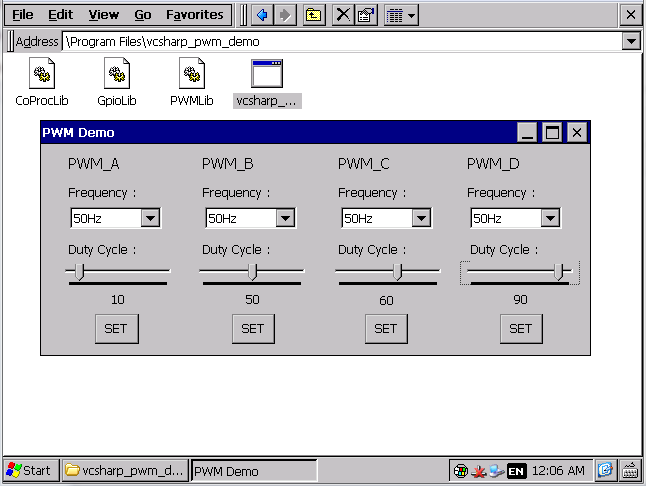Click the EN language indicator
This screenshot has width=646, height=486.
tap(517, 471)
